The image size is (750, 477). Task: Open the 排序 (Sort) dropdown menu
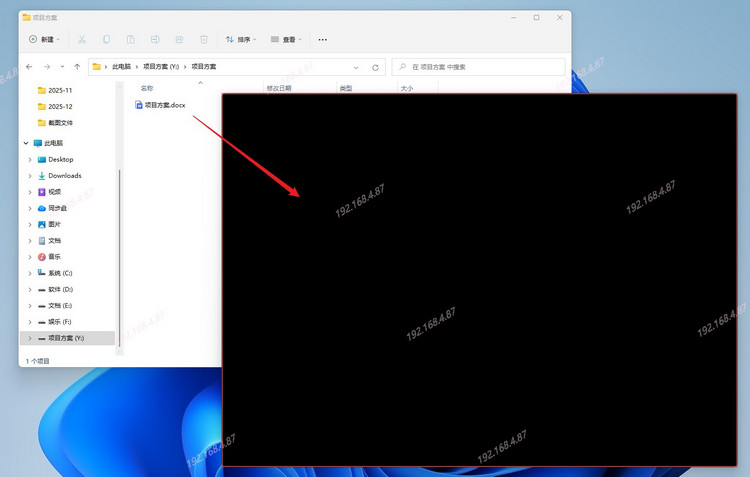242,39
